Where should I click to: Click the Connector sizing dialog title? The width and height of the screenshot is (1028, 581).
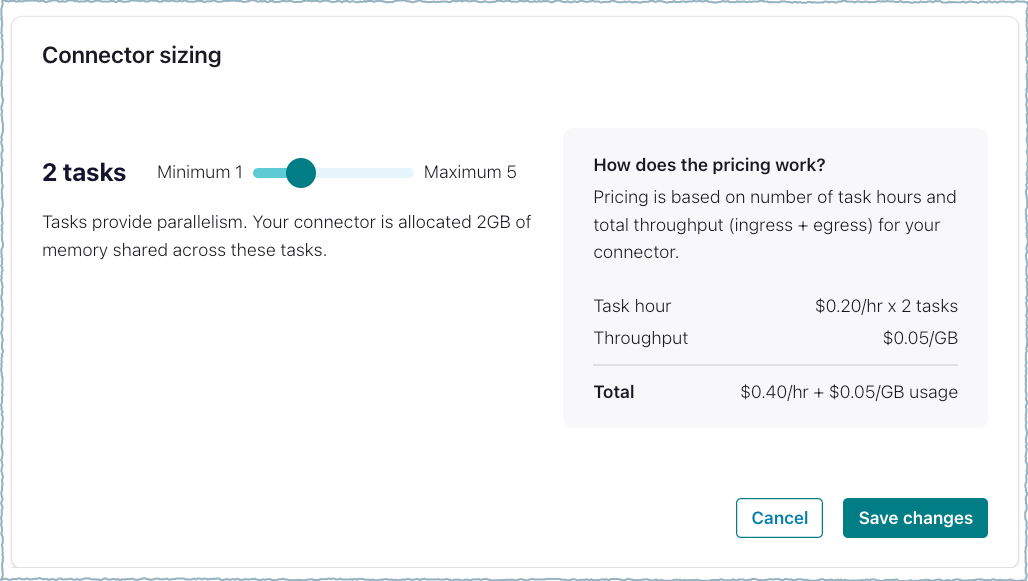pos(131,55)
